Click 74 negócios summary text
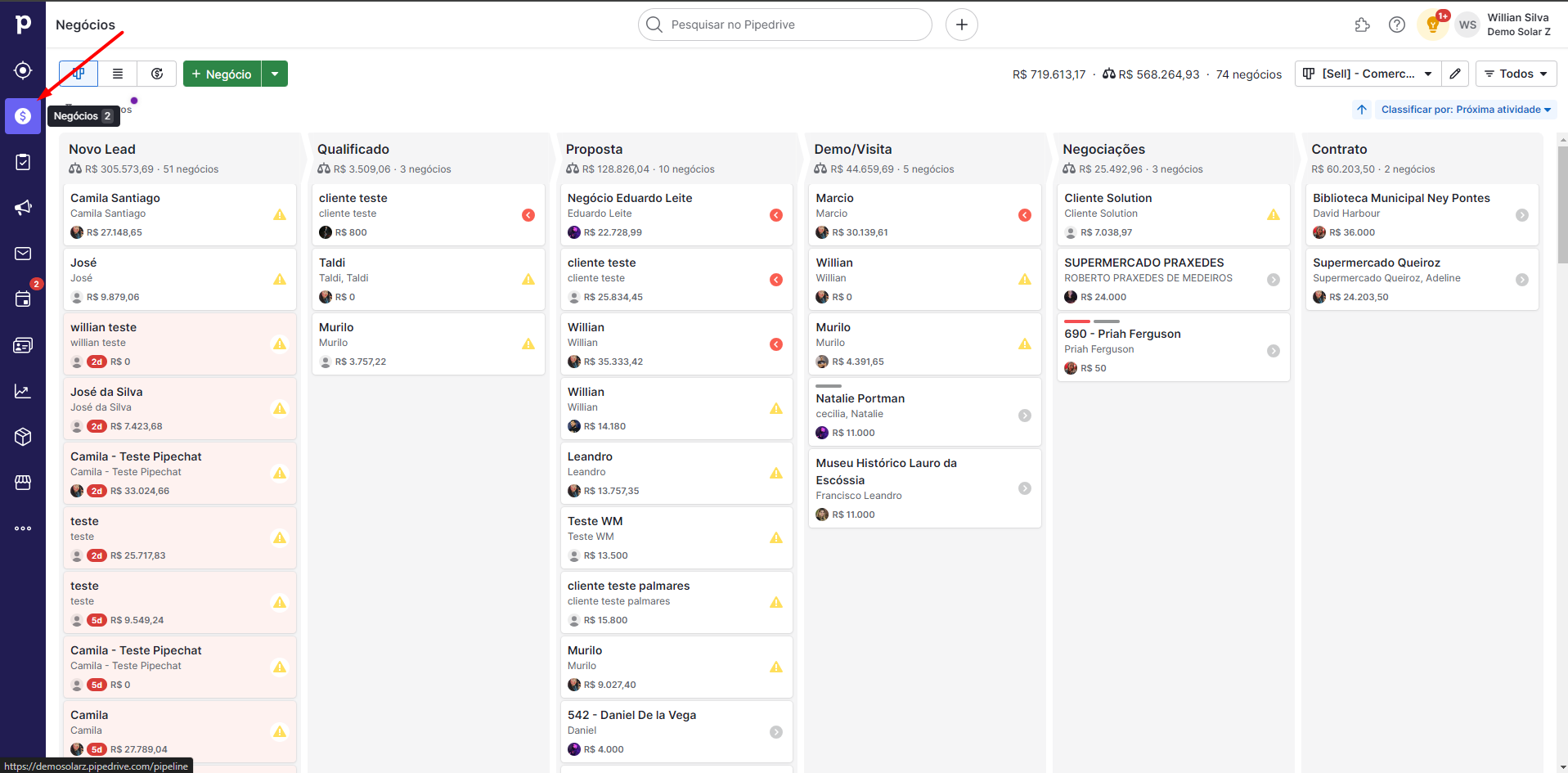This screenshot has height=773, width=1568. pos(1248,74)
